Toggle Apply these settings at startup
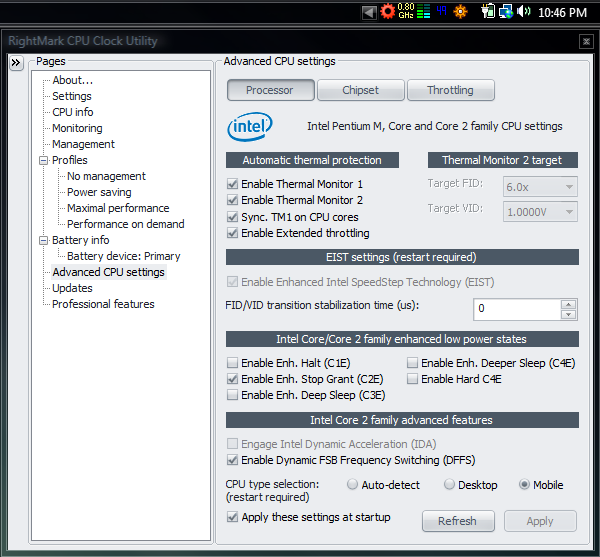 232,517
